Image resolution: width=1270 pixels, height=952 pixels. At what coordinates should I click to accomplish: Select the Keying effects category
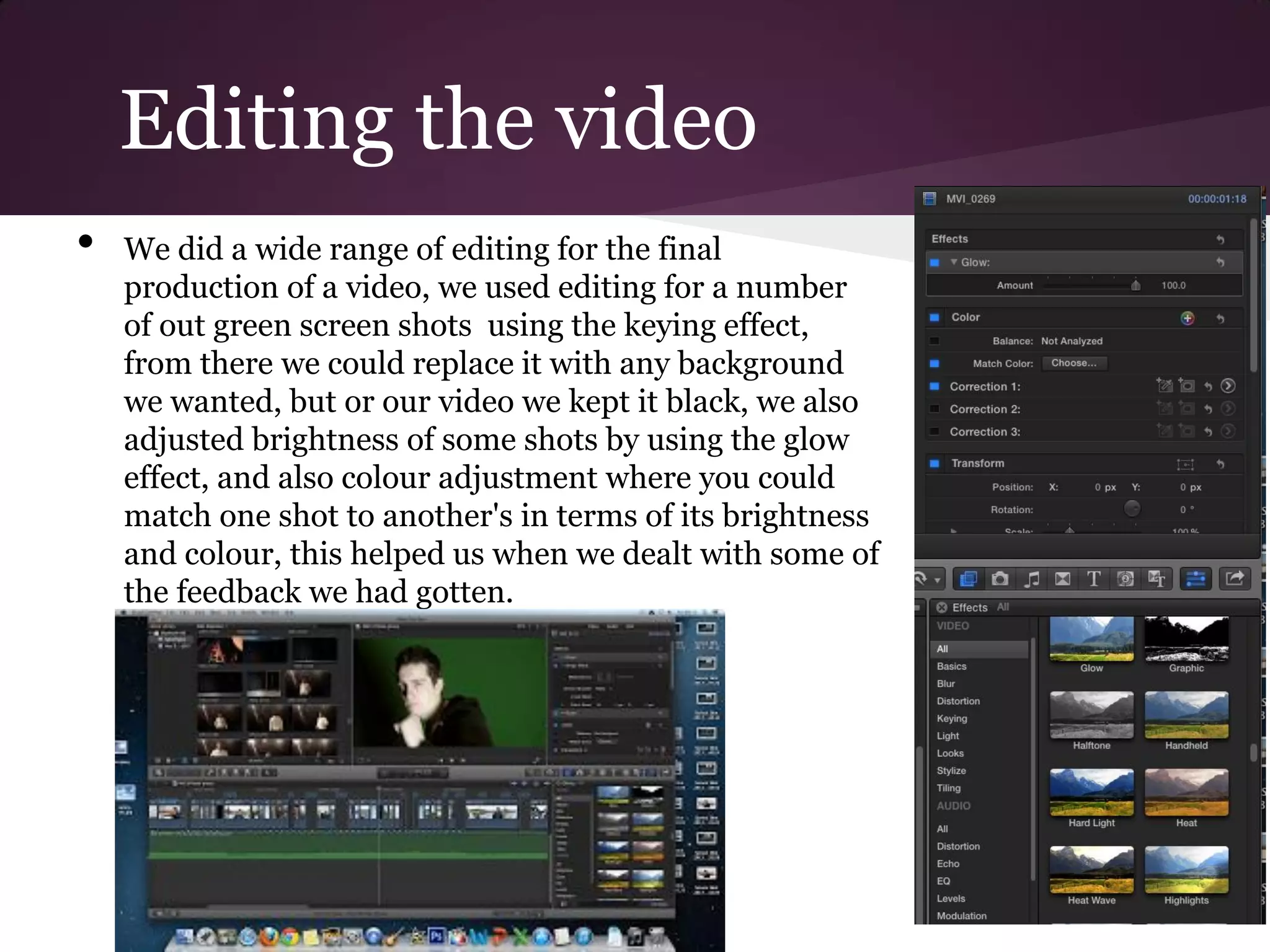[x=952, y=718]
